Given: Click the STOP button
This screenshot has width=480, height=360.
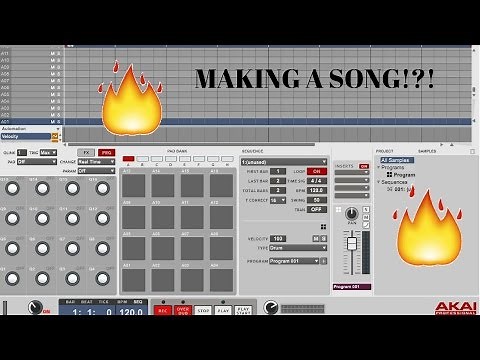Looking at the screenshot, I should coord(203,310).
